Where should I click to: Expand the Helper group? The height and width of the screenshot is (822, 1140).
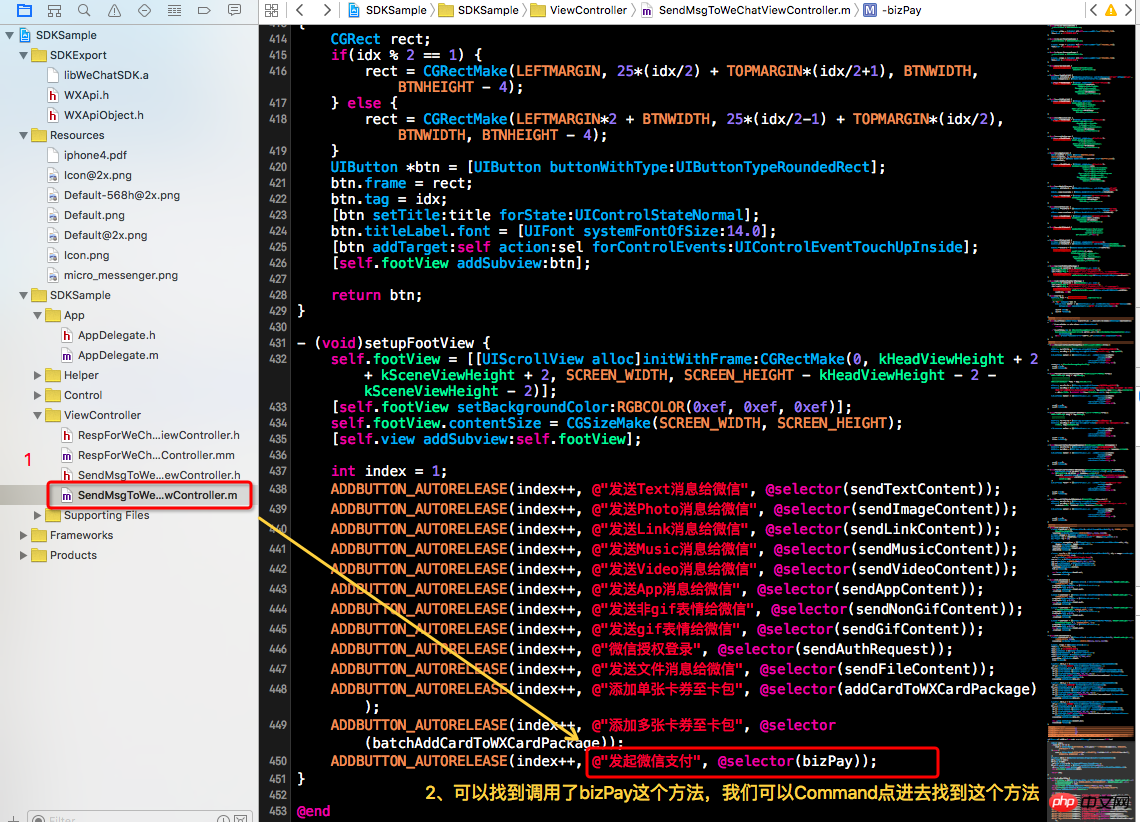(37, 375)
